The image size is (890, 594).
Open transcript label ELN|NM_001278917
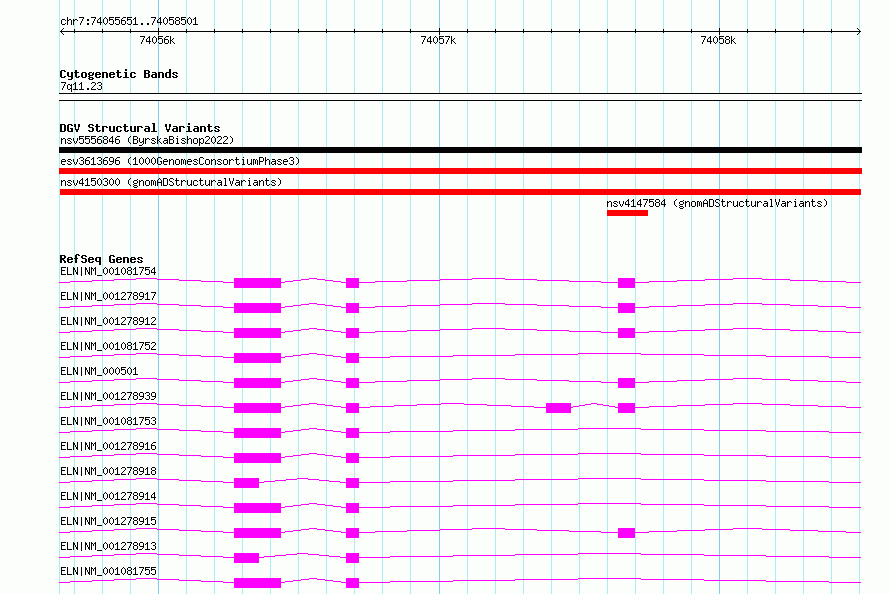(108, 296)
